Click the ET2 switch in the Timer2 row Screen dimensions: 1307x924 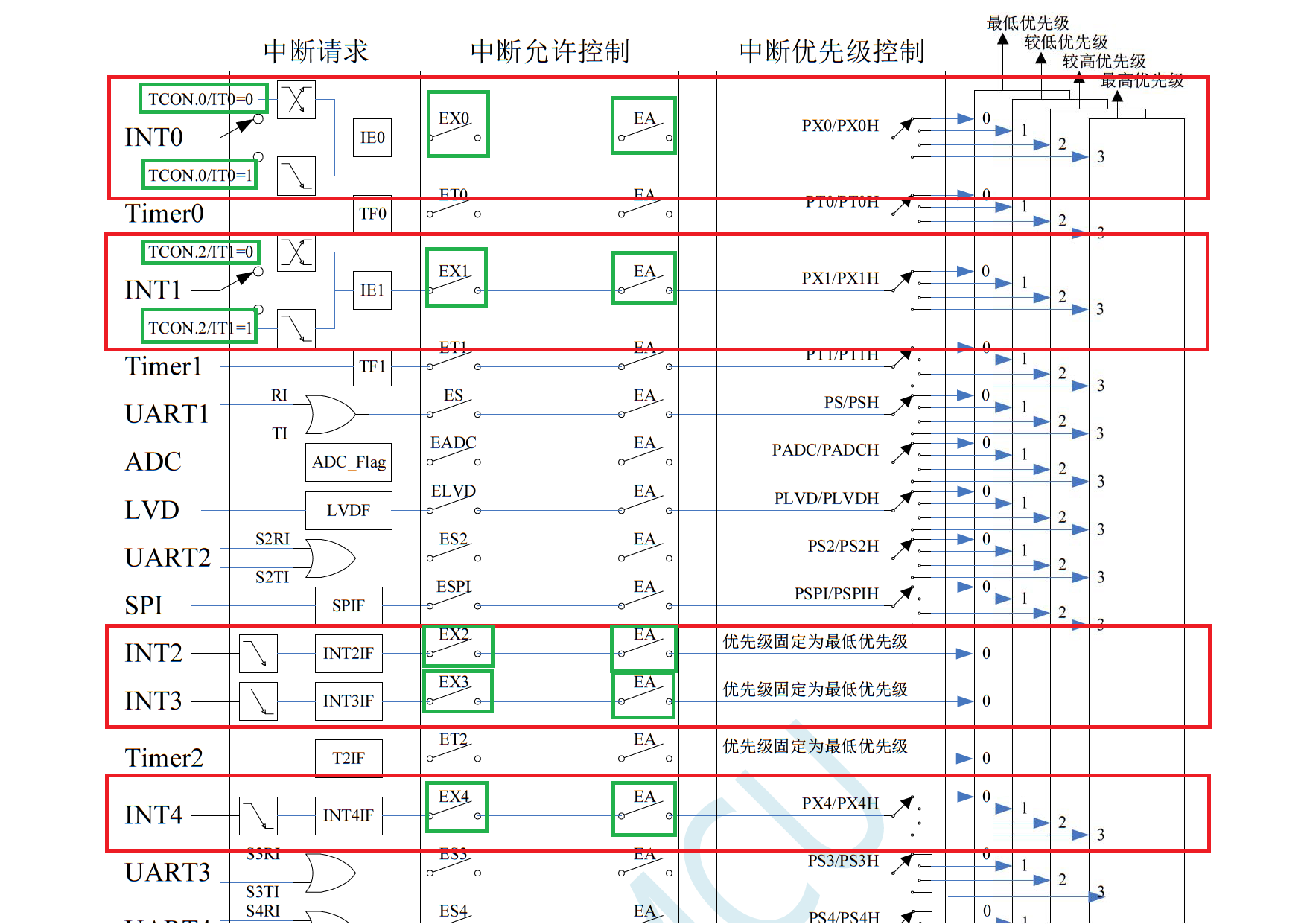454,753
